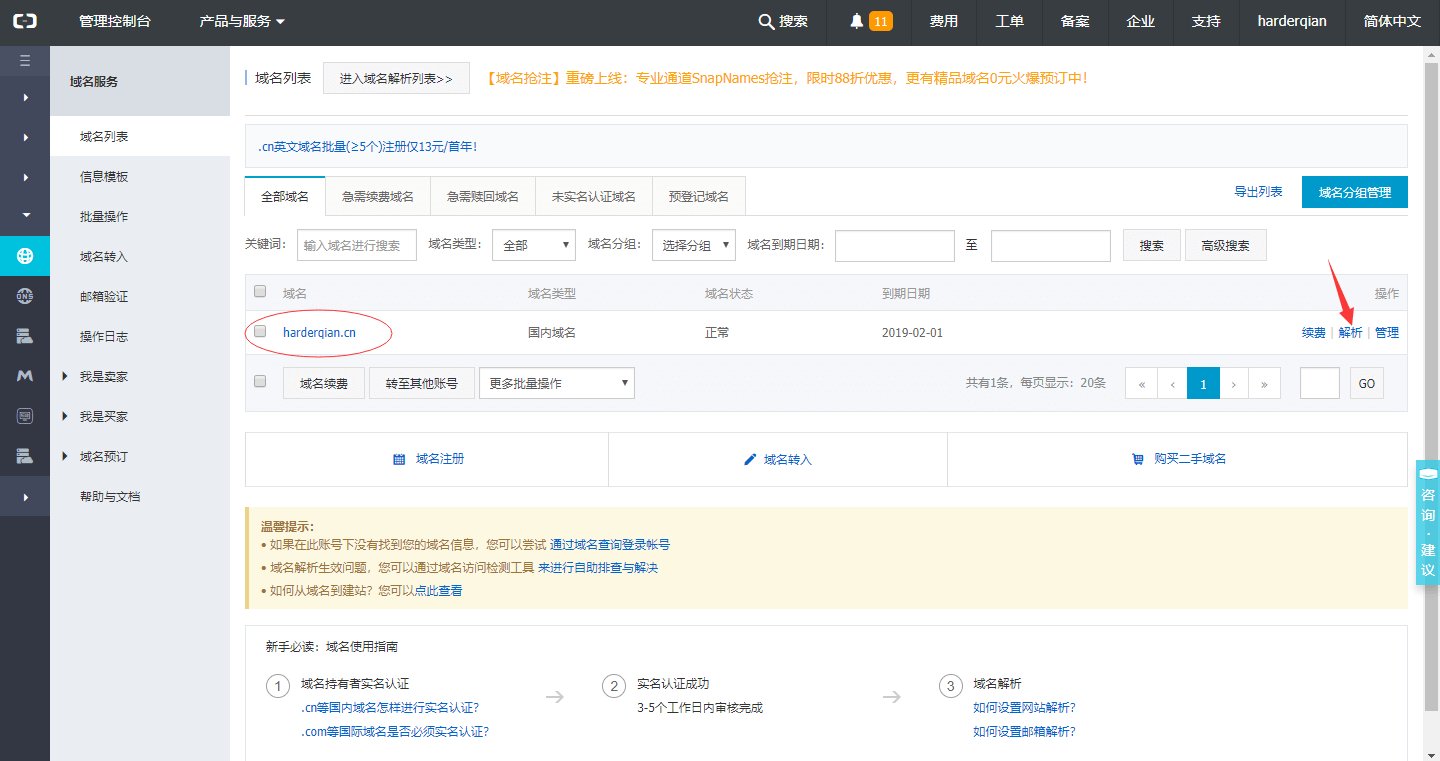1440x761 pixels.
Task: Toggle the hamburger menu icon in sidebar
Action: pyautogui.click(x=25, y=61)
